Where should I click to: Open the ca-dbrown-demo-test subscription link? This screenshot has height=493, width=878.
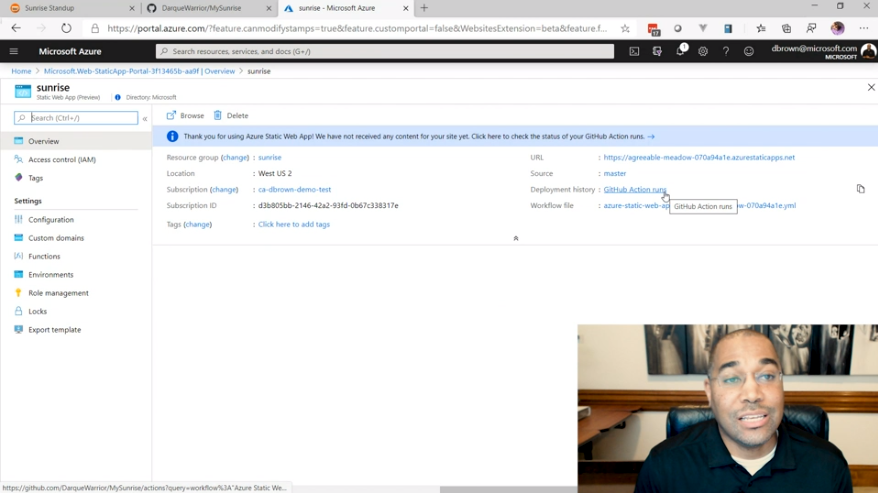point(295,189)
